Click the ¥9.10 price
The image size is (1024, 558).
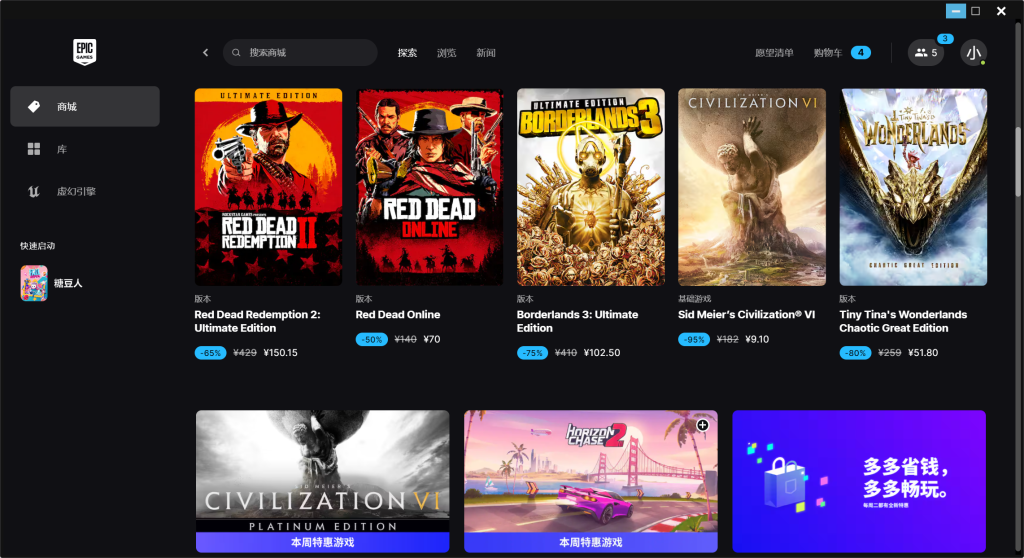(757, 339)
